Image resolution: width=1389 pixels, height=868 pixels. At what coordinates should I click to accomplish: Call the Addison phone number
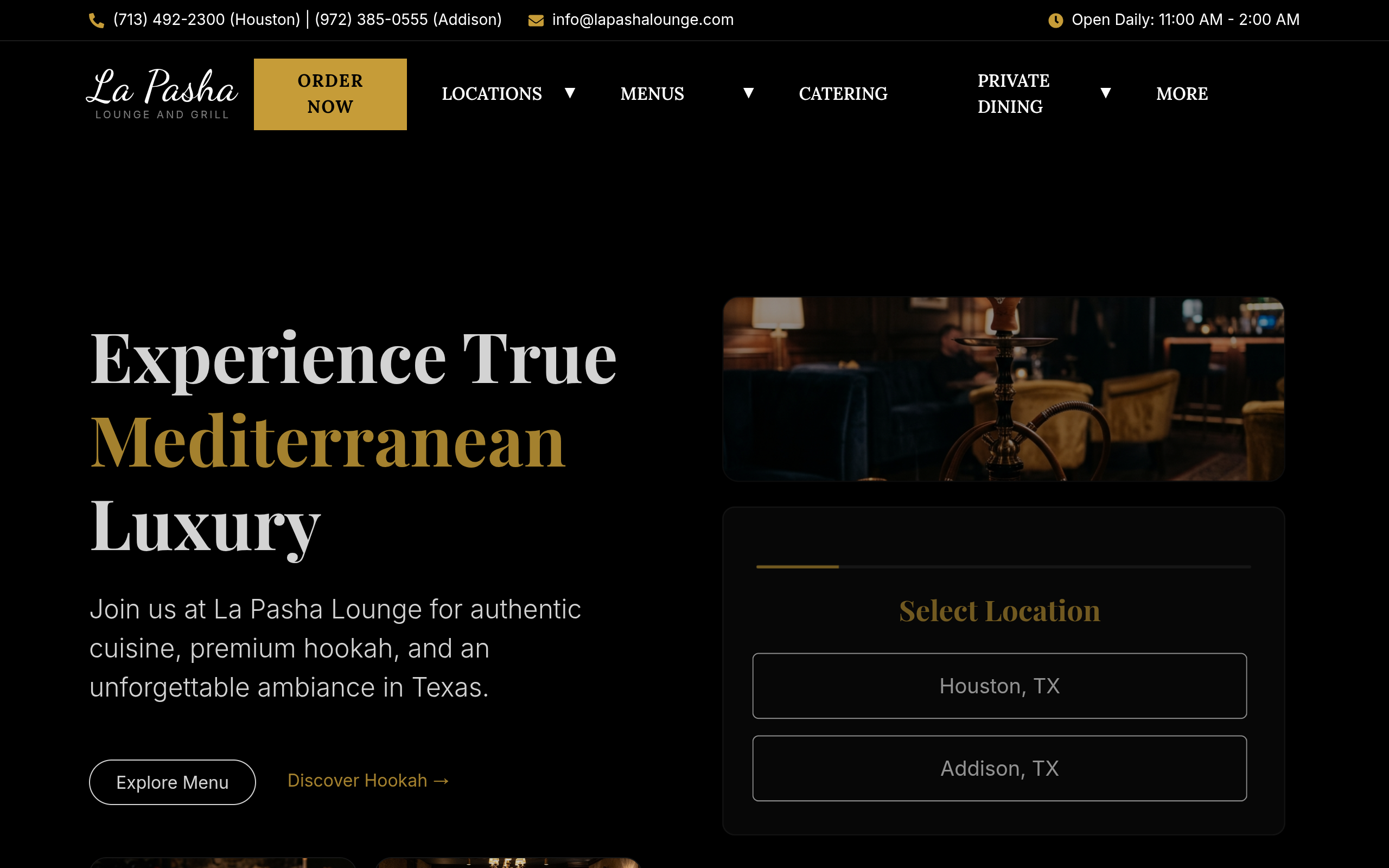(408, 20)
